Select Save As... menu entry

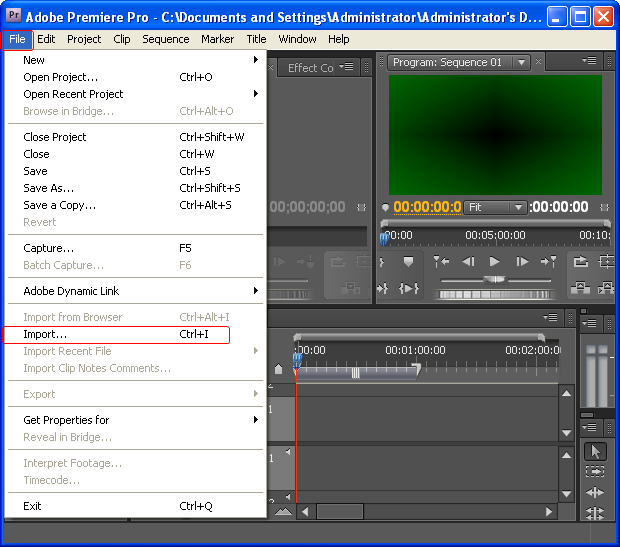136,188
